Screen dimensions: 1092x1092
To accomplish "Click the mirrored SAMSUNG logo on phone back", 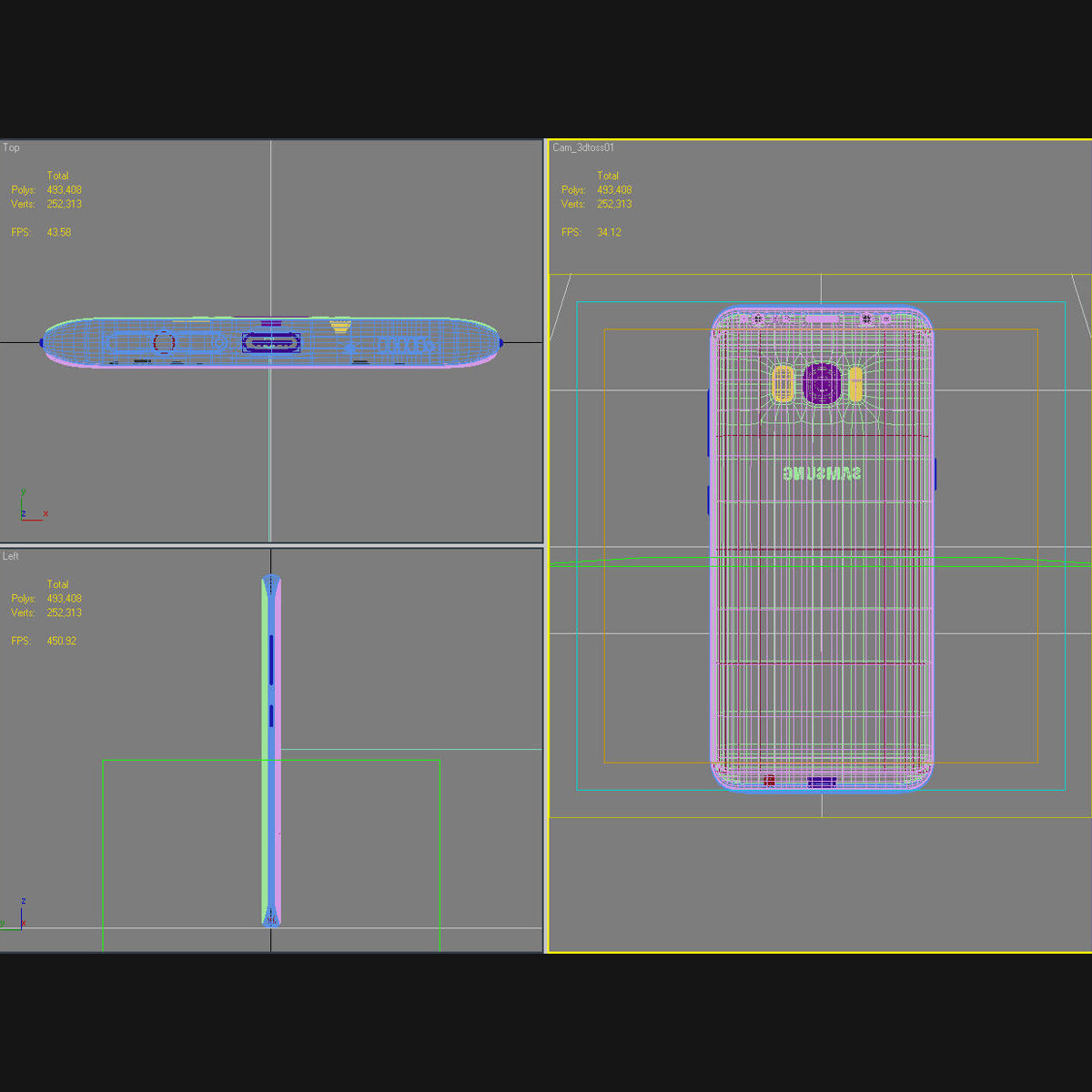I will point(822,473).
